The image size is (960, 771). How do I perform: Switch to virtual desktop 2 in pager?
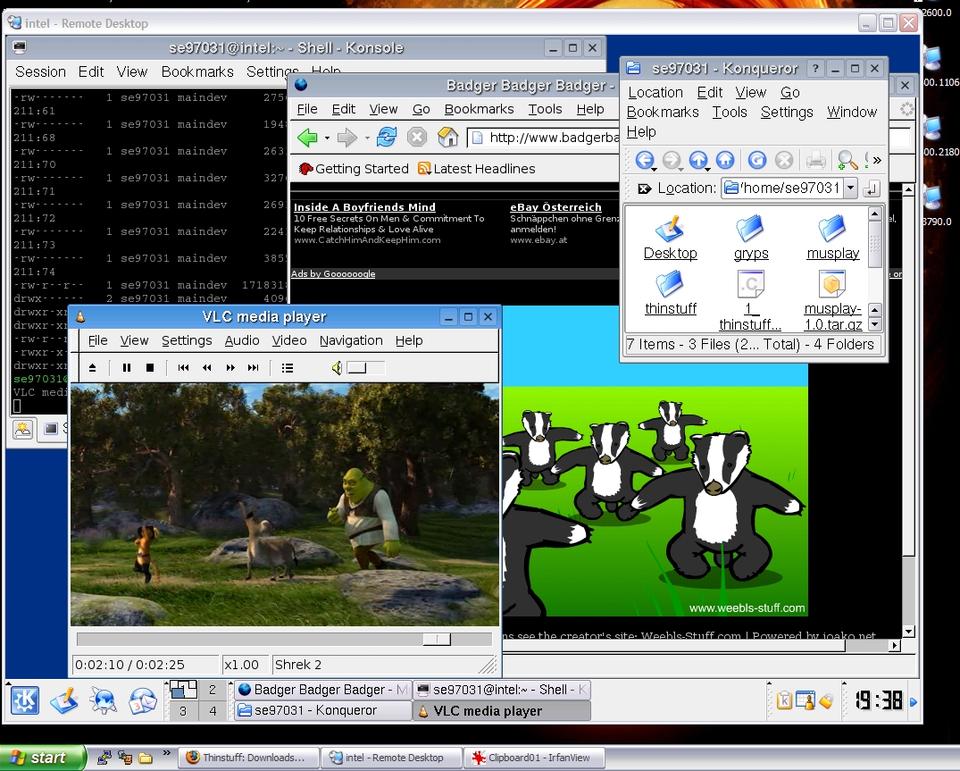coord(212,690)
